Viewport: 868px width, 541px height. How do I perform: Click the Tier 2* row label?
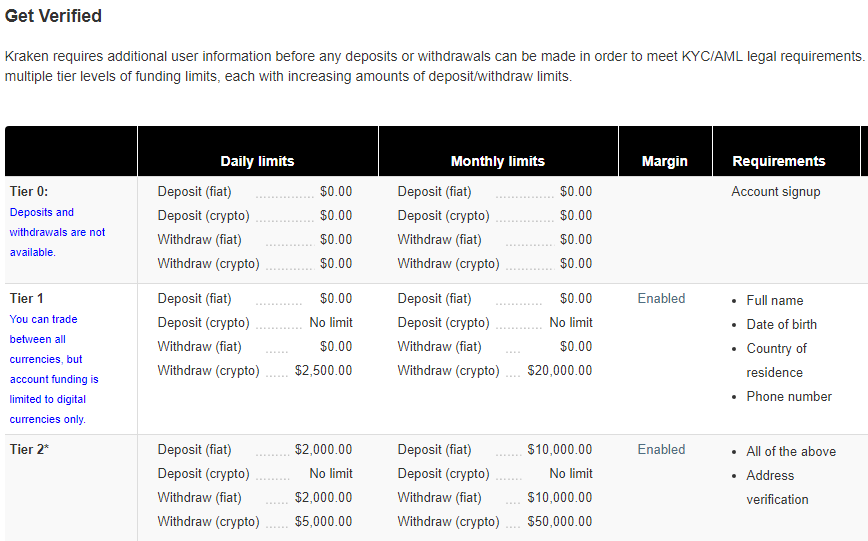coord(29,450)
